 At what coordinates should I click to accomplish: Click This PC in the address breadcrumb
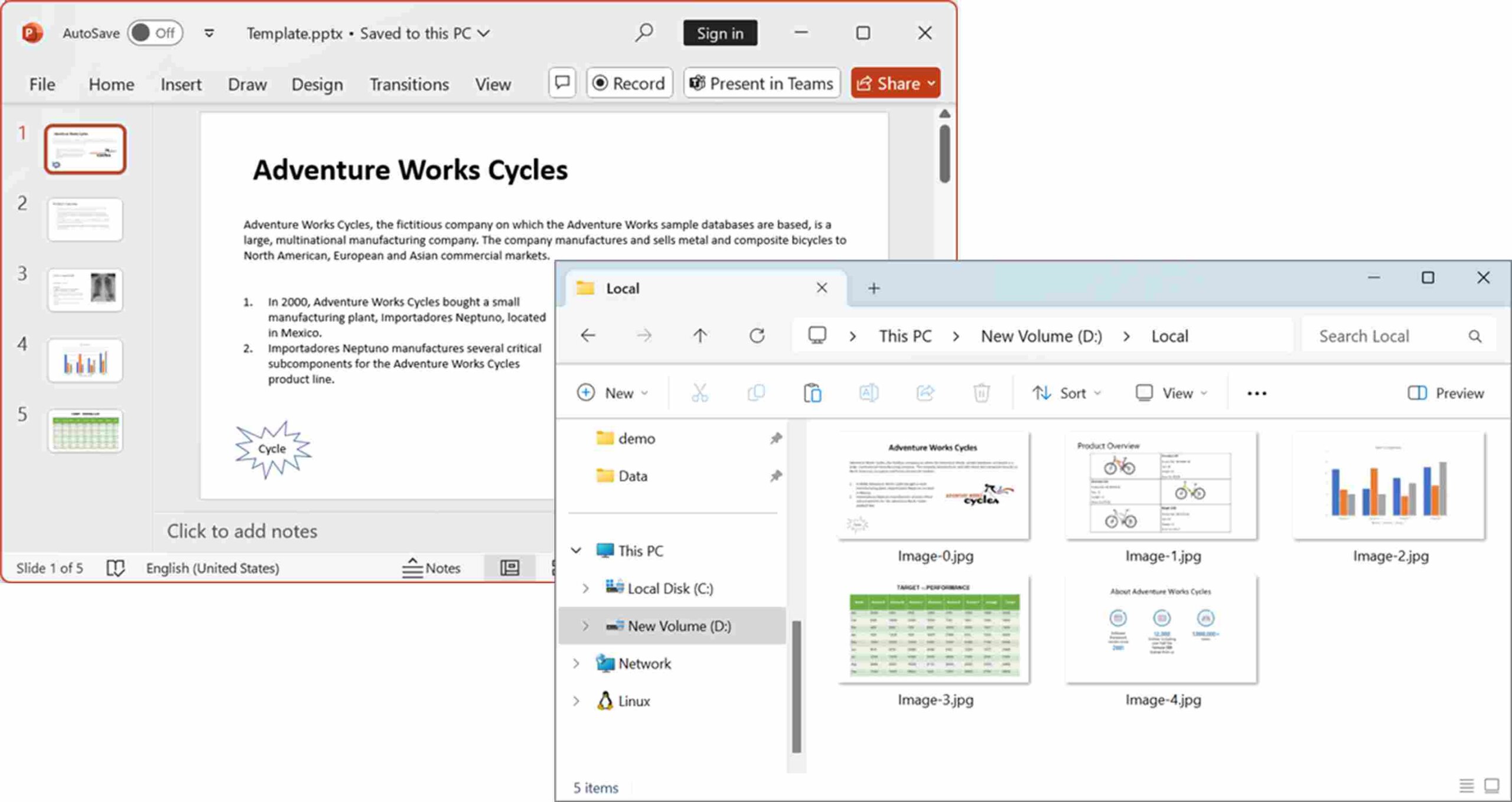coord(905,336)
